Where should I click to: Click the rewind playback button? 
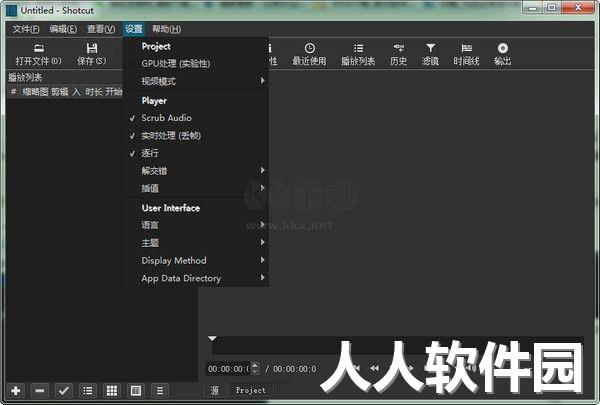pos(375,368)
